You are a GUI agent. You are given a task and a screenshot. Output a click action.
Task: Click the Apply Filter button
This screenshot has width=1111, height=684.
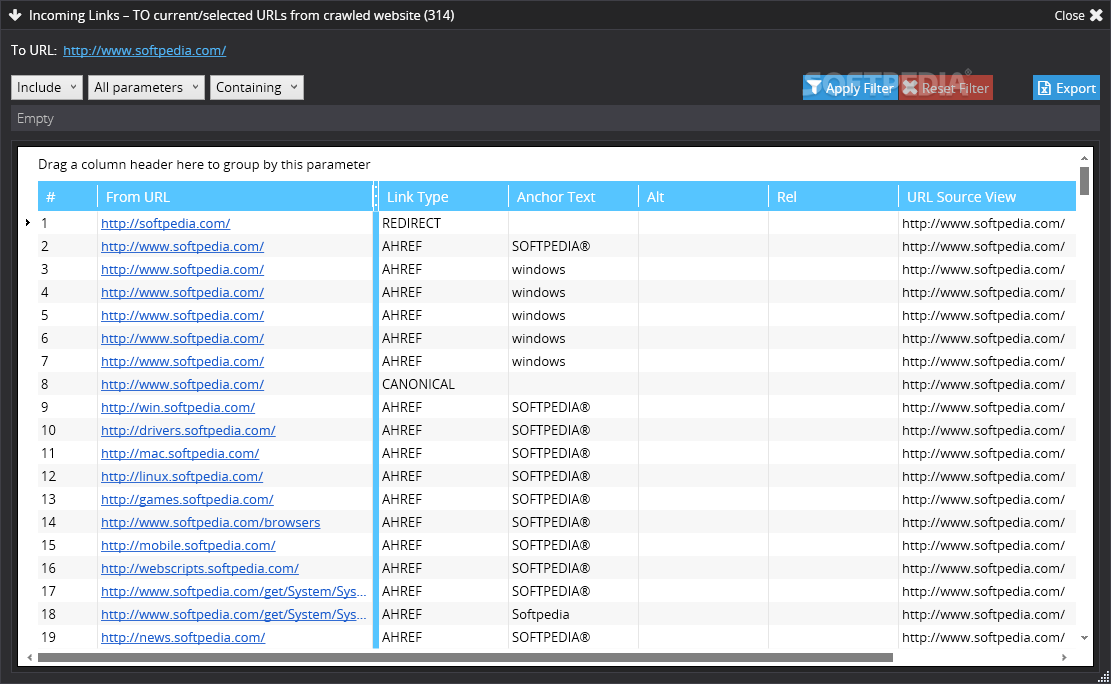coord(850,88)
